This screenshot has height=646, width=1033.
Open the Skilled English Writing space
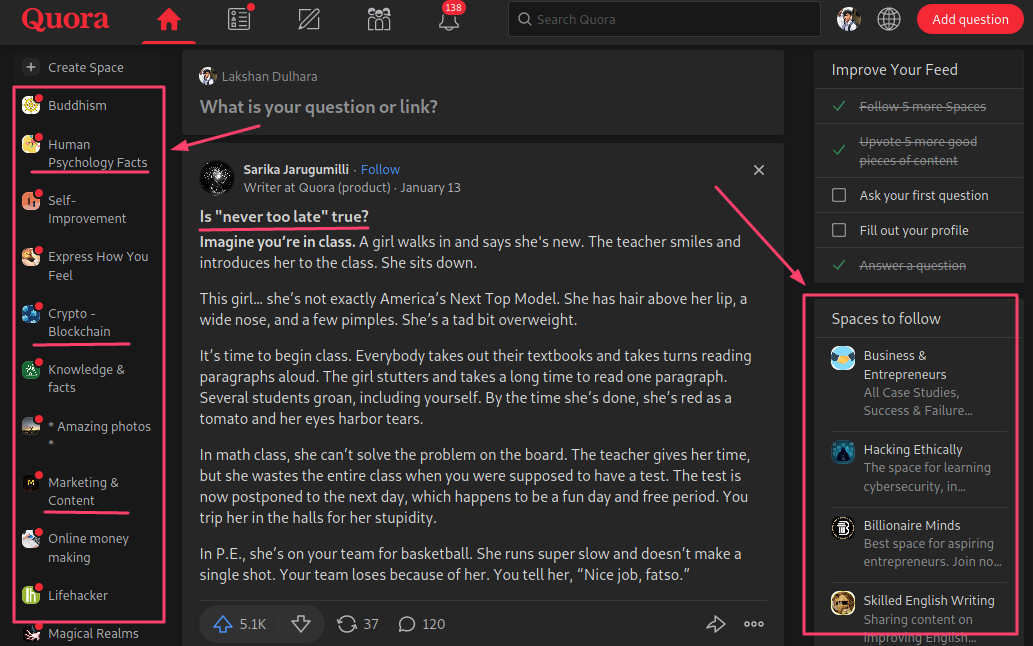[929, 601]
